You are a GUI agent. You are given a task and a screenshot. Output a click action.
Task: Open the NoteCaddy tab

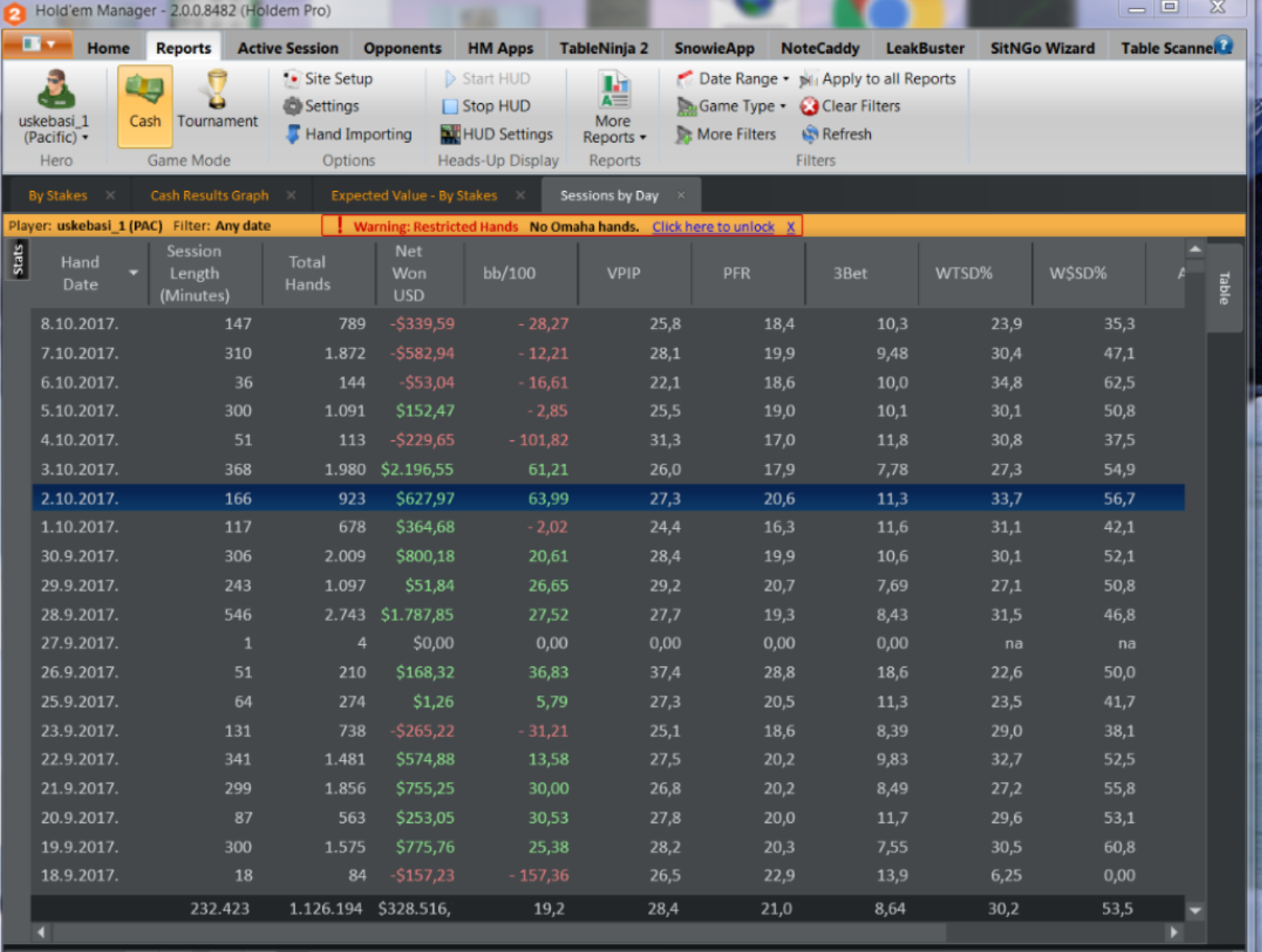tap(820, 48)
